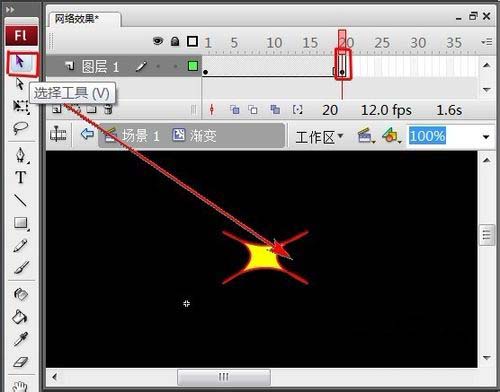500x392 pixels.
Task: Select the Line tool
Action: pyautogui.click(x=21, y=200)
